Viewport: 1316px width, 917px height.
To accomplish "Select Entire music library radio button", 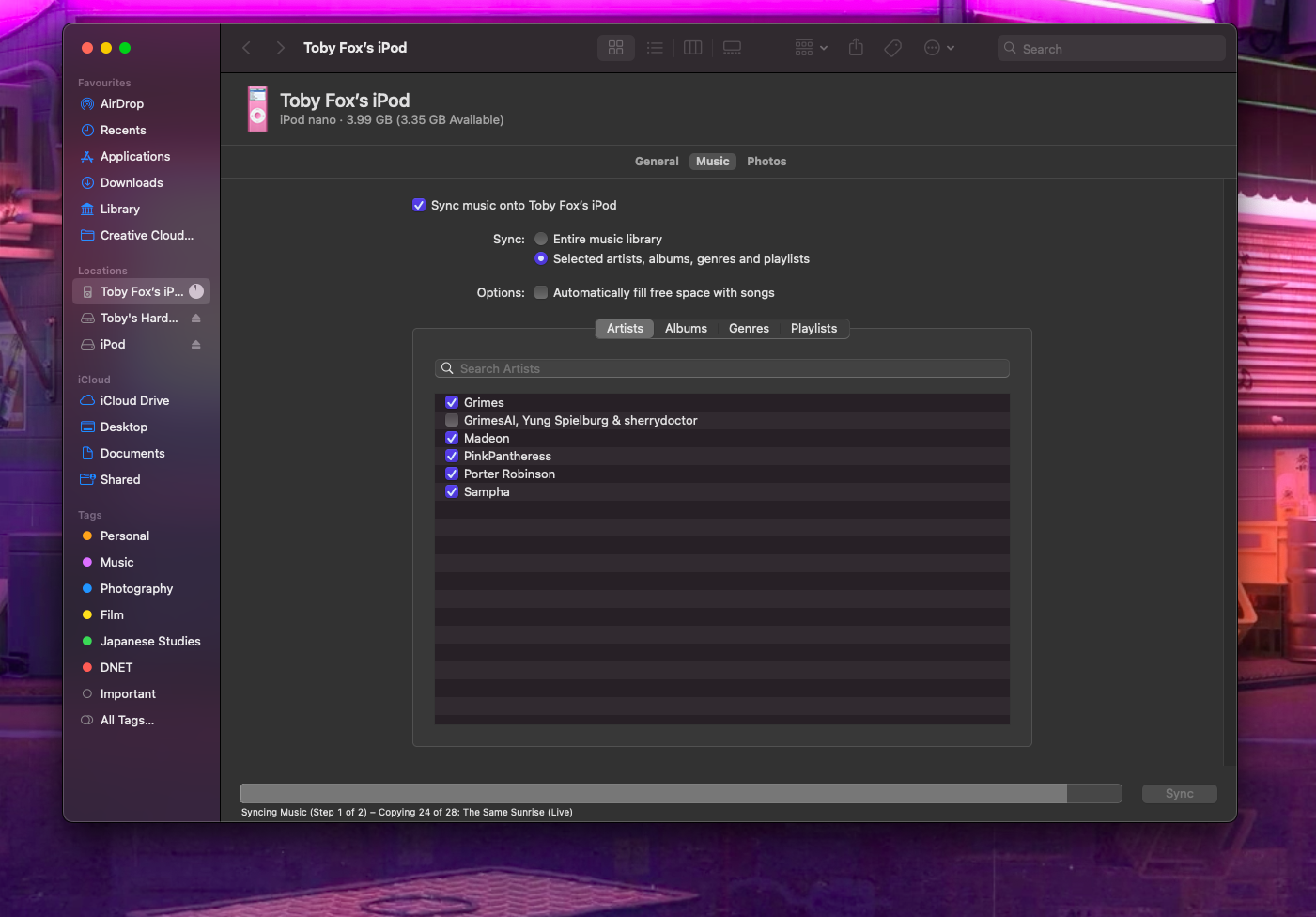I will (x=541, y=239).
